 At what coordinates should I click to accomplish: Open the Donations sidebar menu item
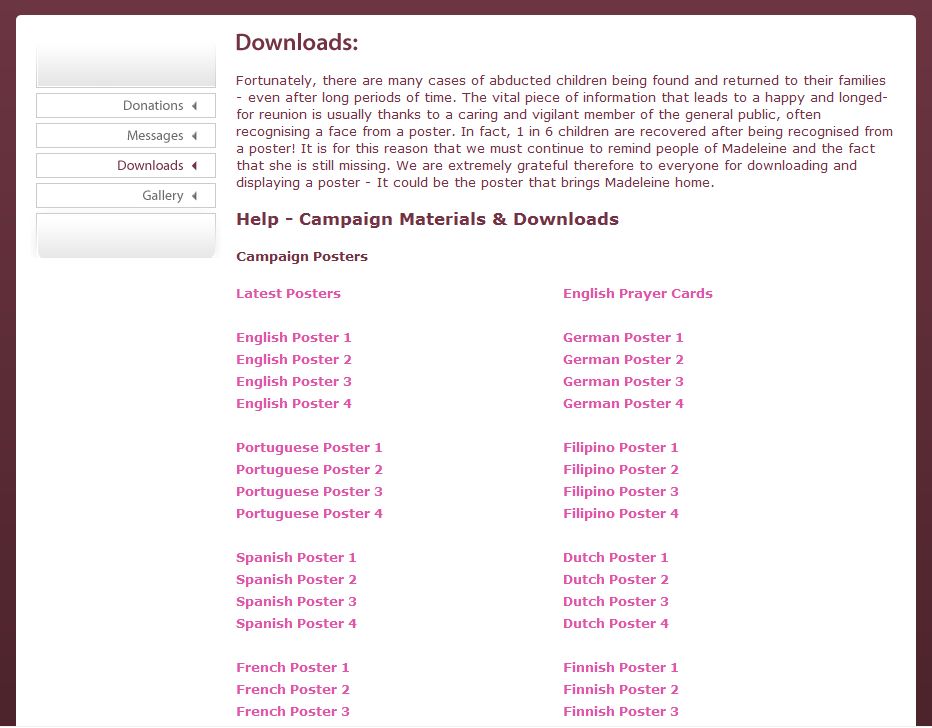point(153,106)
